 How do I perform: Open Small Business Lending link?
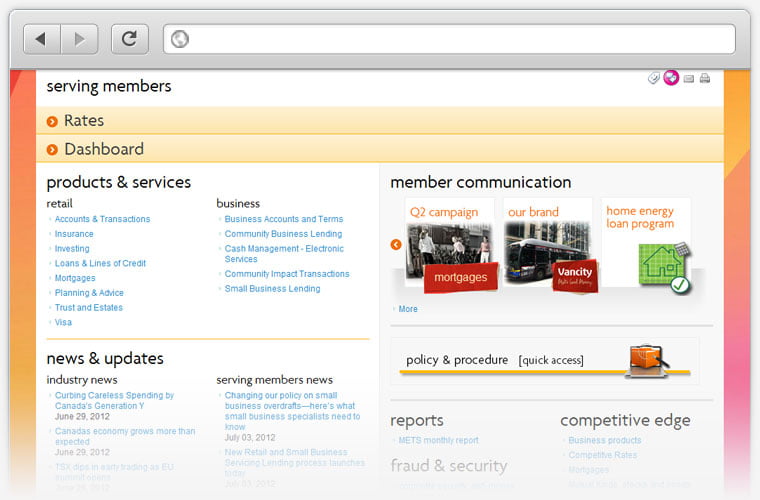[x=272, y=289]
